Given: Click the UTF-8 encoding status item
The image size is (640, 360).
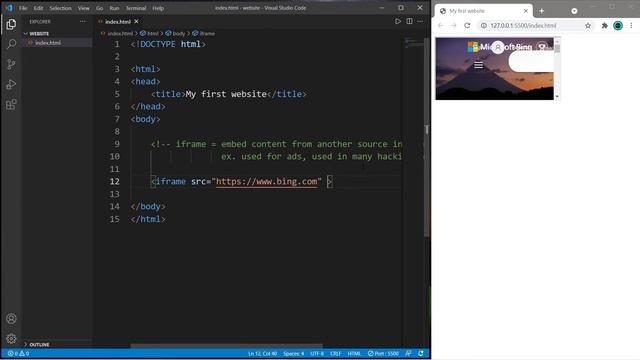Looking at the screenshot, I should coord(317,353).
